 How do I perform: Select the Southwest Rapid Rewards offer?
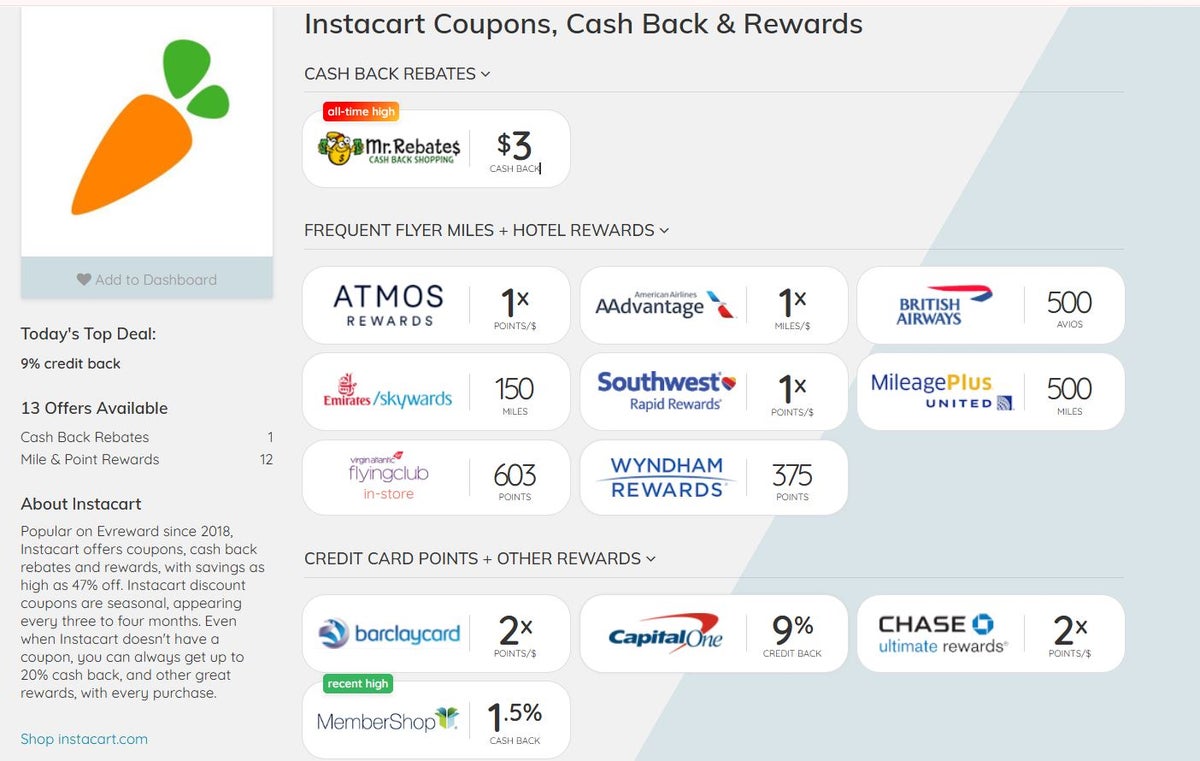point(713,391)
